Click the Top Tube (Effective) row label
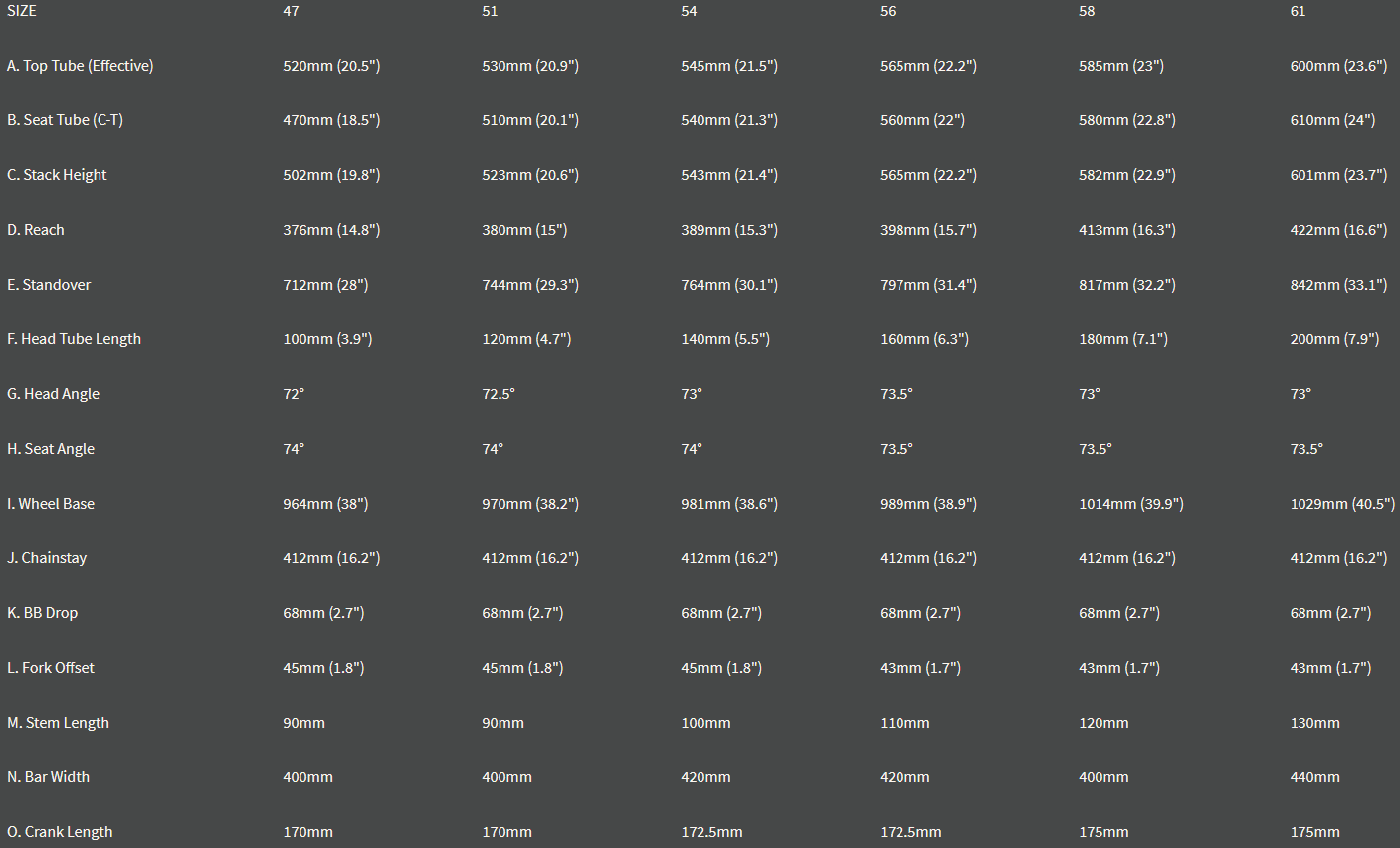 (81, 66)
